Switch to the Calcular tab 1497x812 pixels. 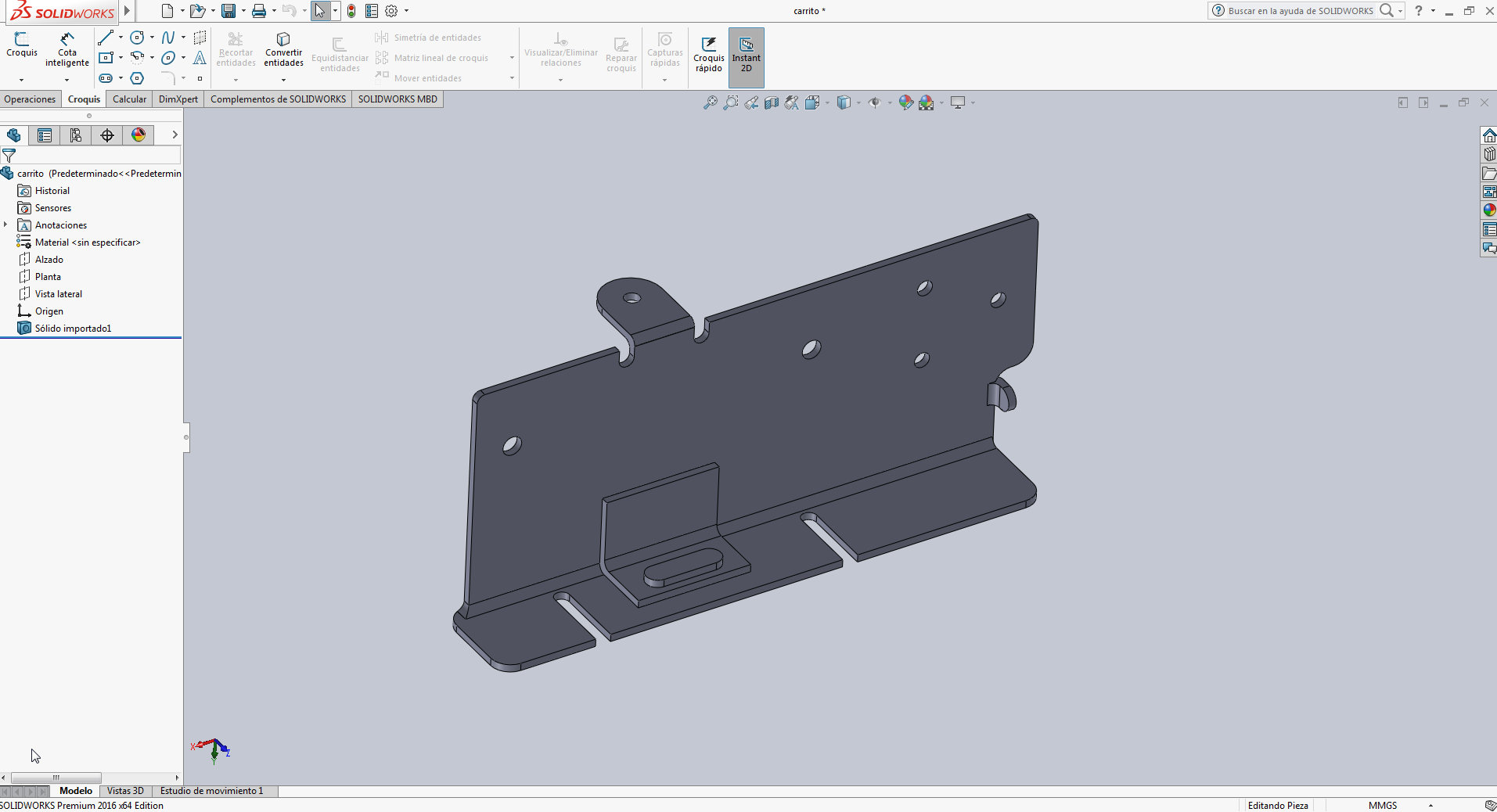(x=129, y=99)
